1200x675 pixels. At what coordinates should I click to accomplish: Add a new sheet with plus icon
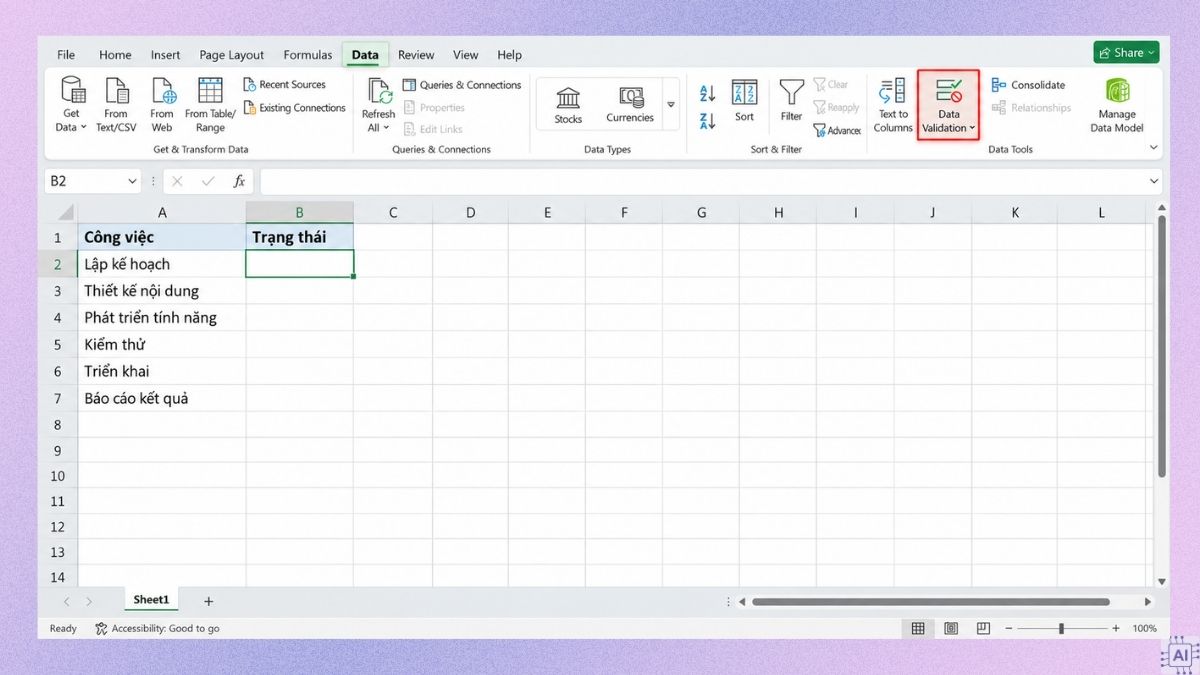(x=208, y=601)
